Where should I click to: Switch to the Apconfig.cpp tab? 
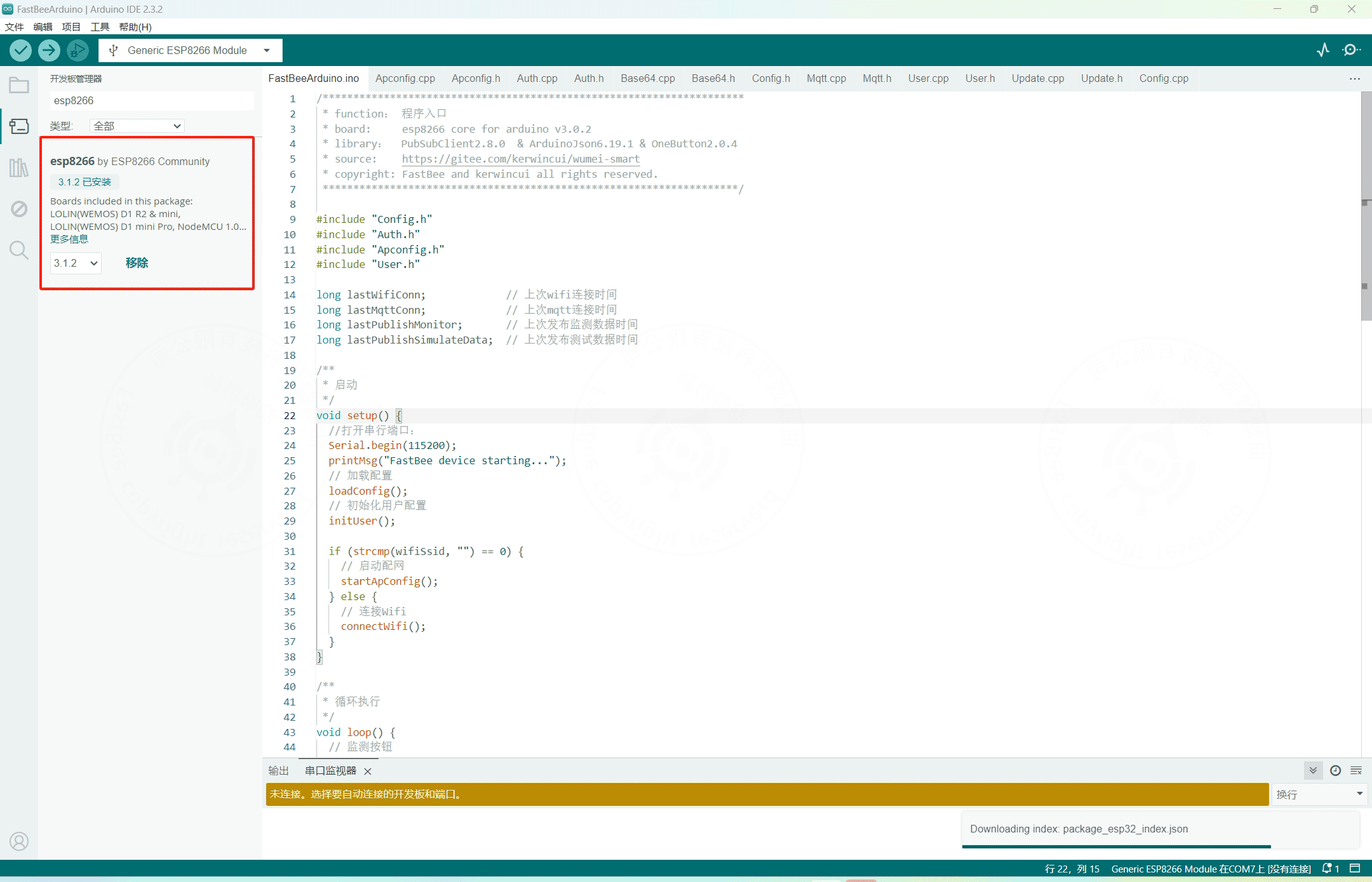click(405, 78)
